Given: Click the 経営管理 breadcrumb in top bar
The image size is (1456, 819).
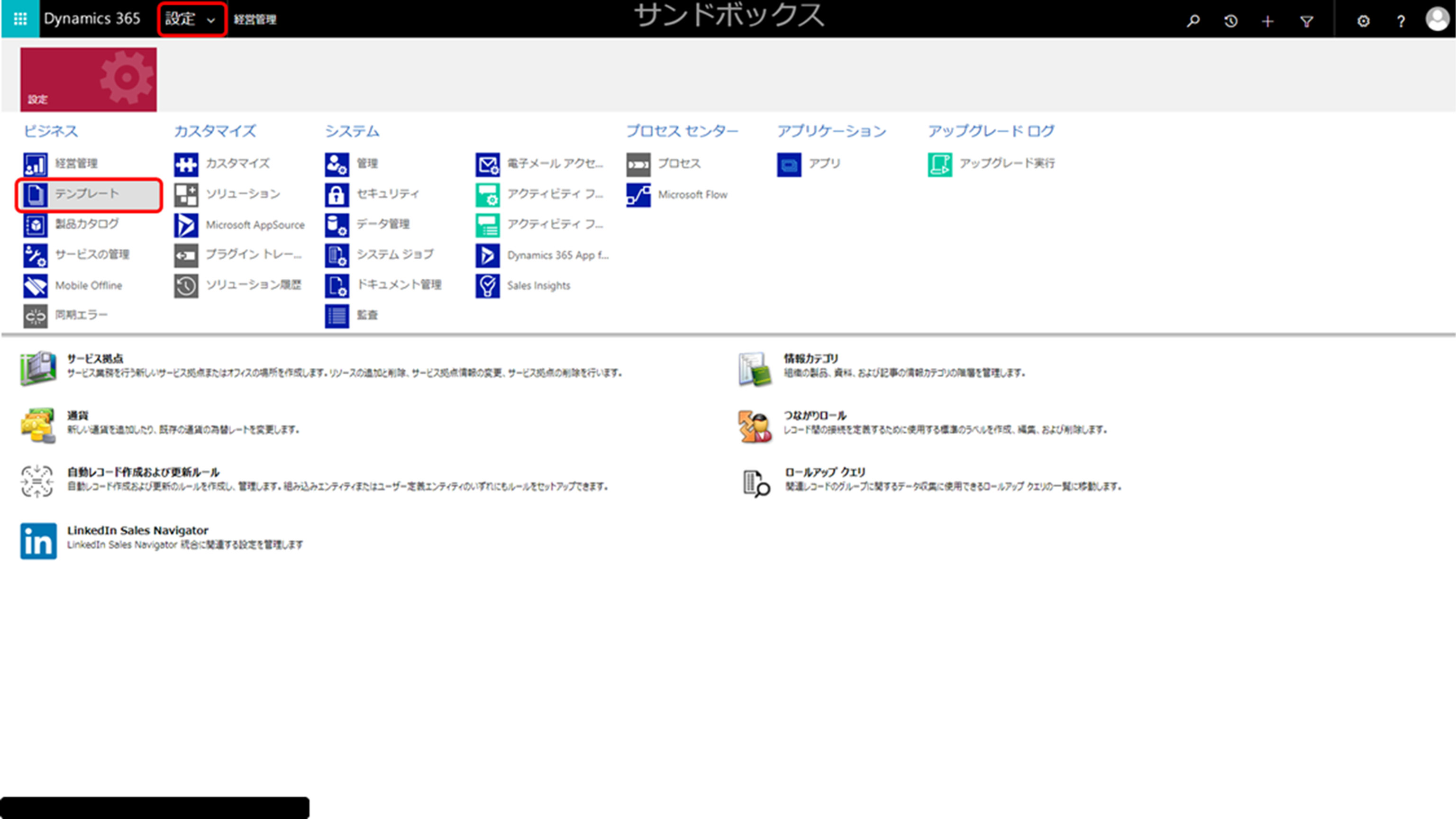Looking at the screenshot, I should tap(255, 20).
